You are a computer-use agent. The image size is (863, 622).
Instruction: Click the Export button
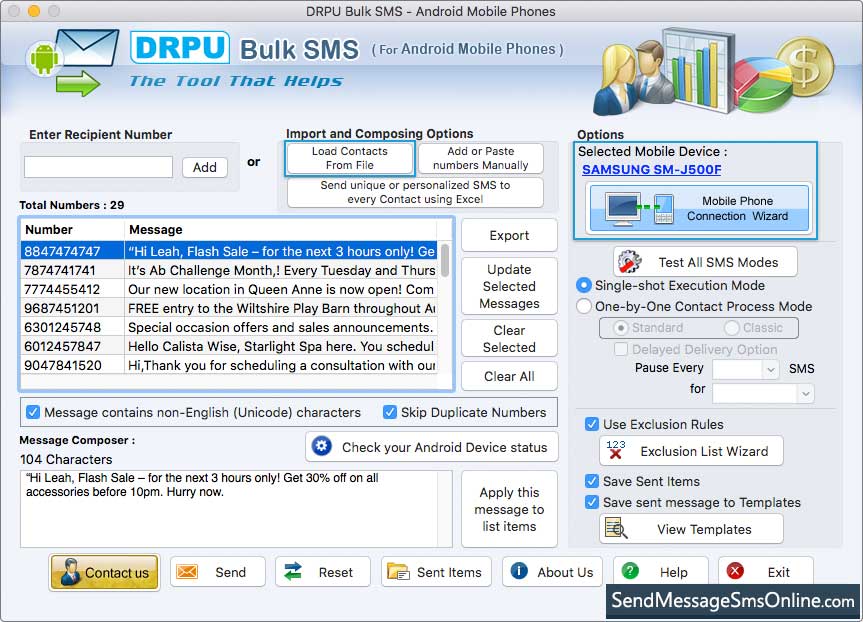pyautogui.click(x=509, y=235)
